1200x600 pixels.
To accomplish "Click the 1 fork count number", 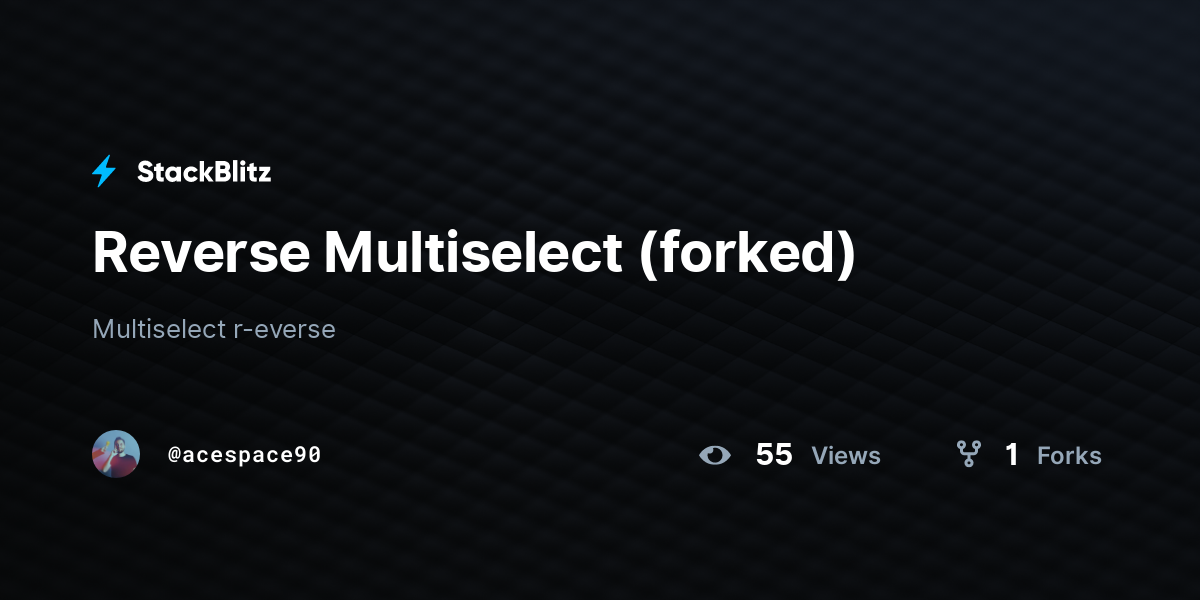I will tap(1012, 455).
